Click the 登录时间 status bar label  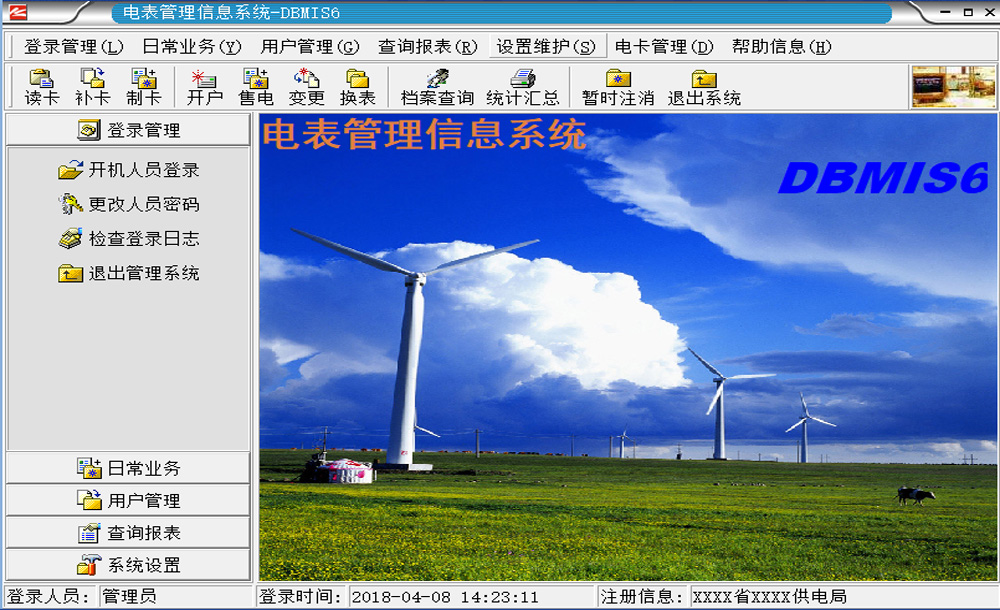[x=302, y=597]
